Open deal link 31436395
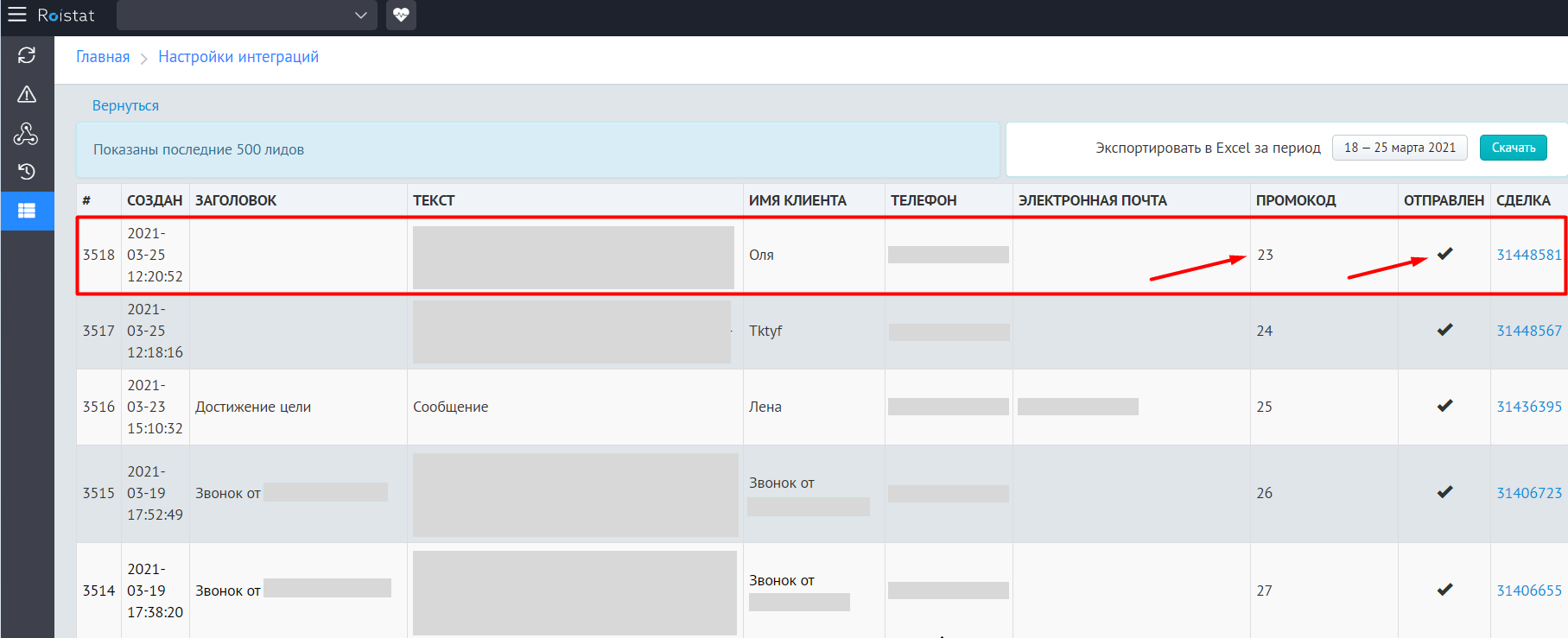Image resolution: width=1568 pixels, height=638 pixels. (x=1528, y=407)
